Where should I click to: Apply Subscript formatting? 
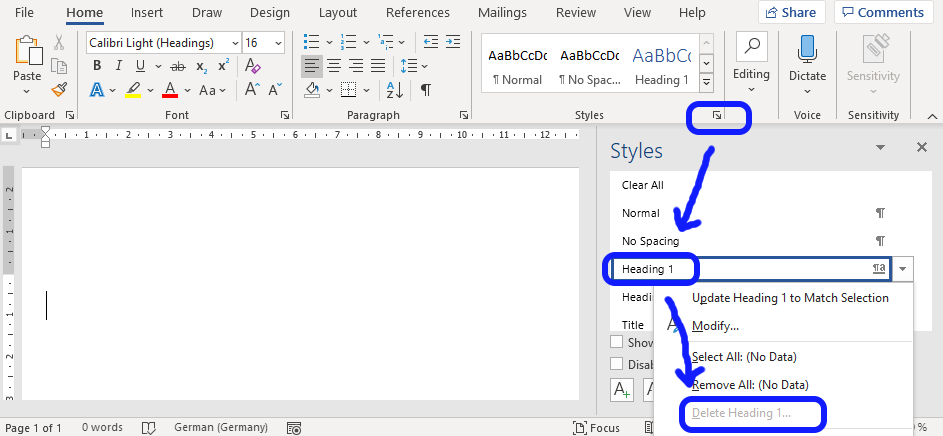point(202,66)
